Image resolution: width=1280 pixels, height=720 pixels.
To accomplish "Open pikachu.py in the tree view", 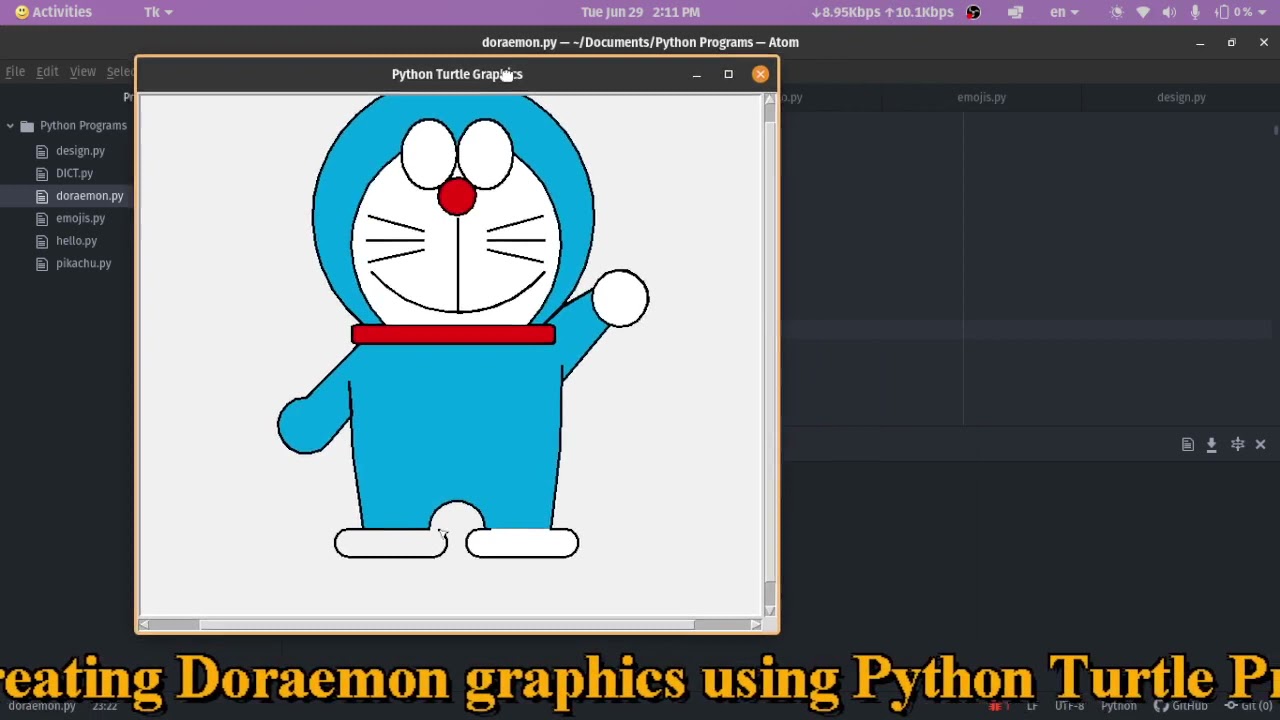I will coord(83,263).
